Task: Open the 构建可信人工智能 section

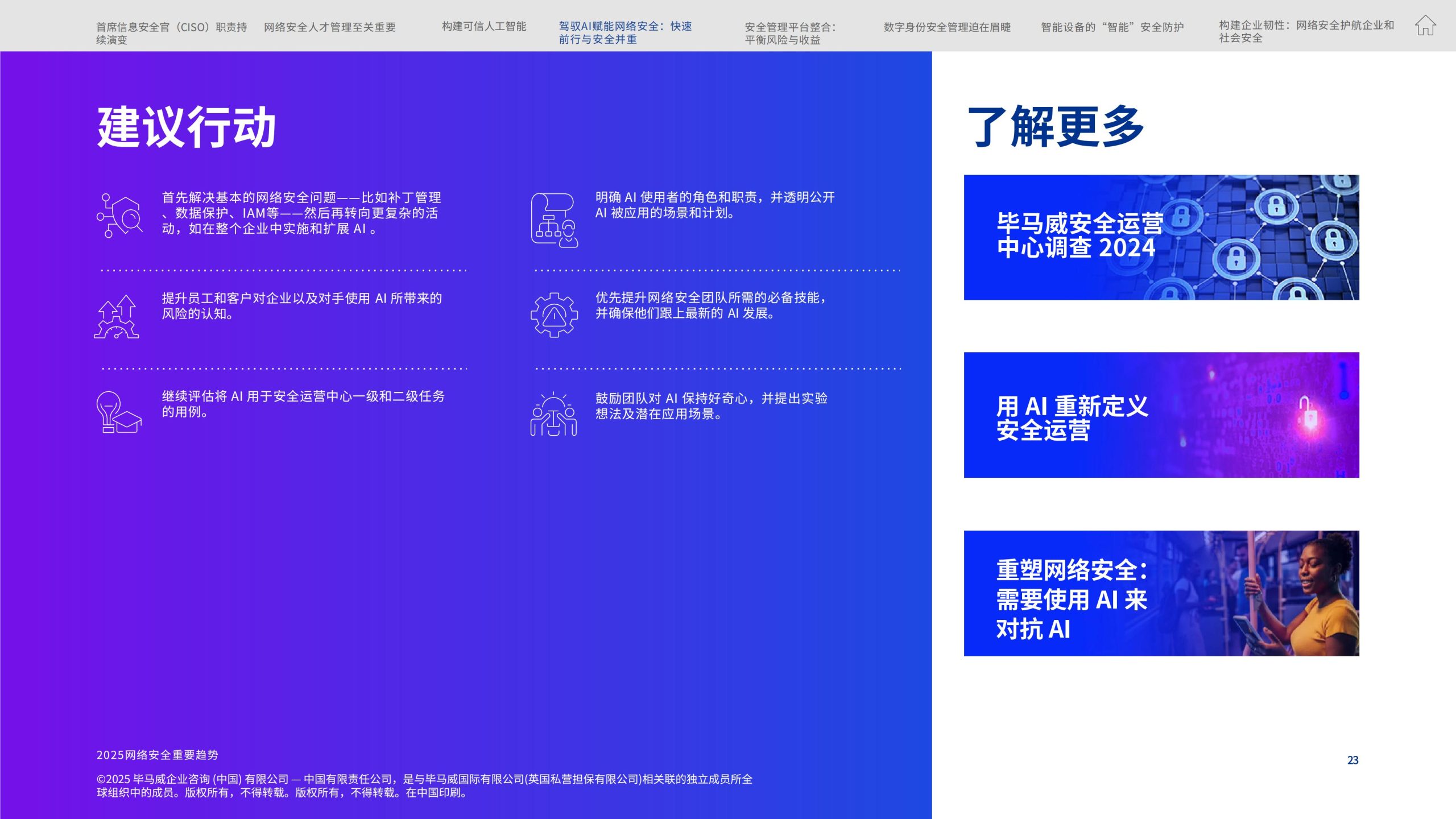Action: 484,26
